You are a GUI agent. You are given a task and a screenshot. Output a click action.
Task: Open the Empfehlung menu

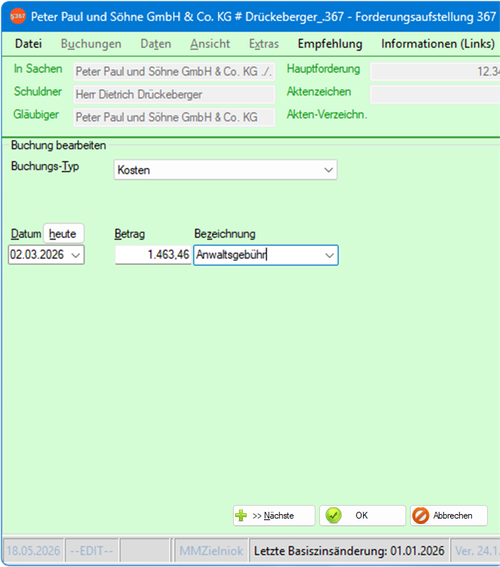(x=330, y=44)
